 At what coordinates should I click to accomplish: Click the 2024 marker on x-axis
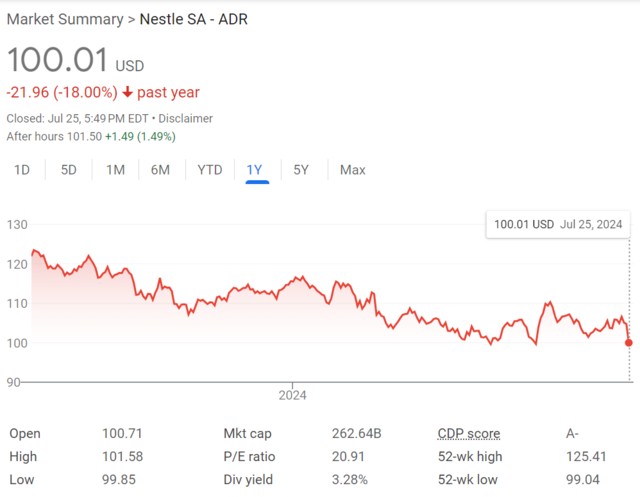pyautogui.click(x=292, y=395)
